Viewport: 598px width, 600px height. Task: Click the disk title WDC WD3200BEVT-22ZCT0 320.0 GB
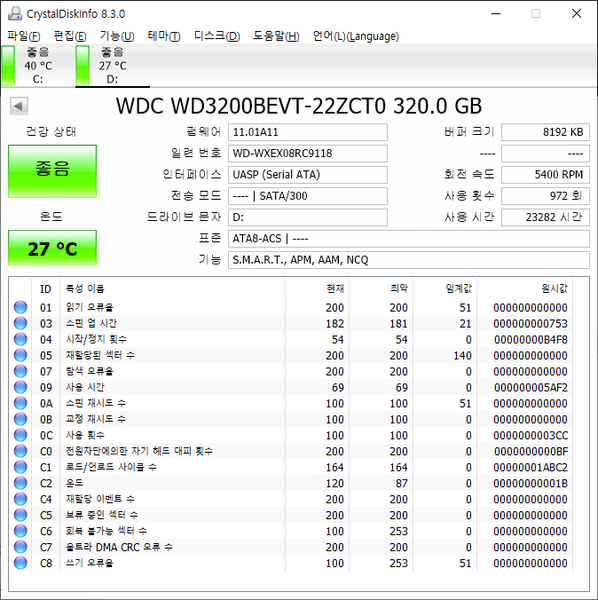tap(299, 106)
